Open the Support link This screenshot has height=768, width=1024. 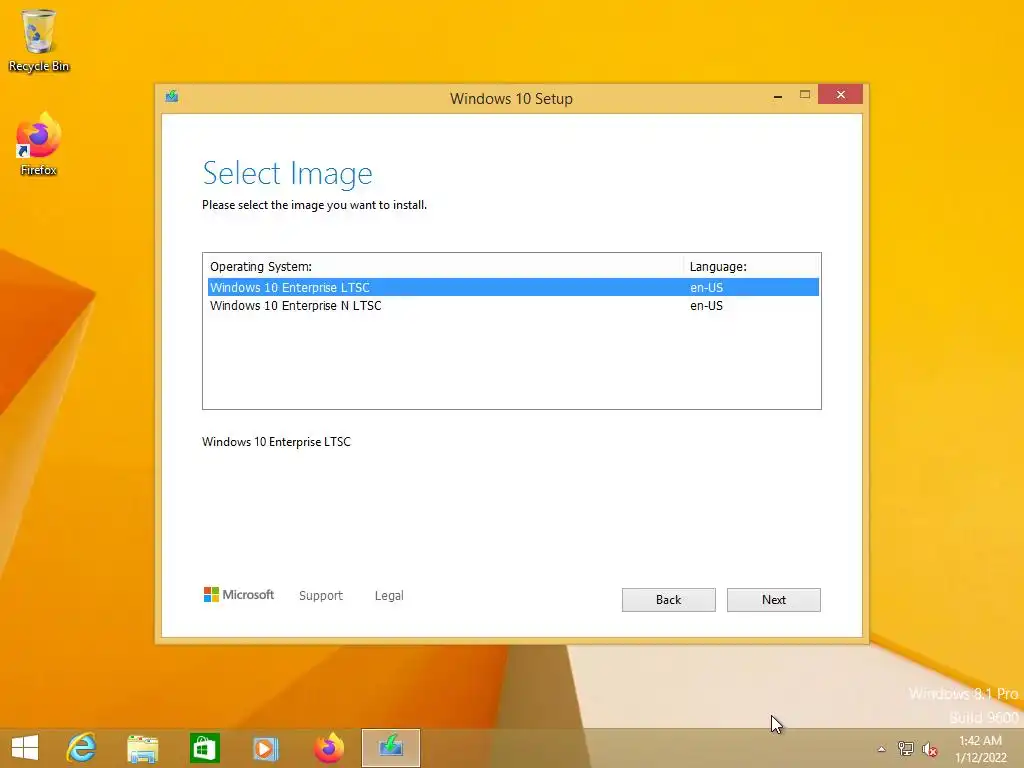click(321, 596)
